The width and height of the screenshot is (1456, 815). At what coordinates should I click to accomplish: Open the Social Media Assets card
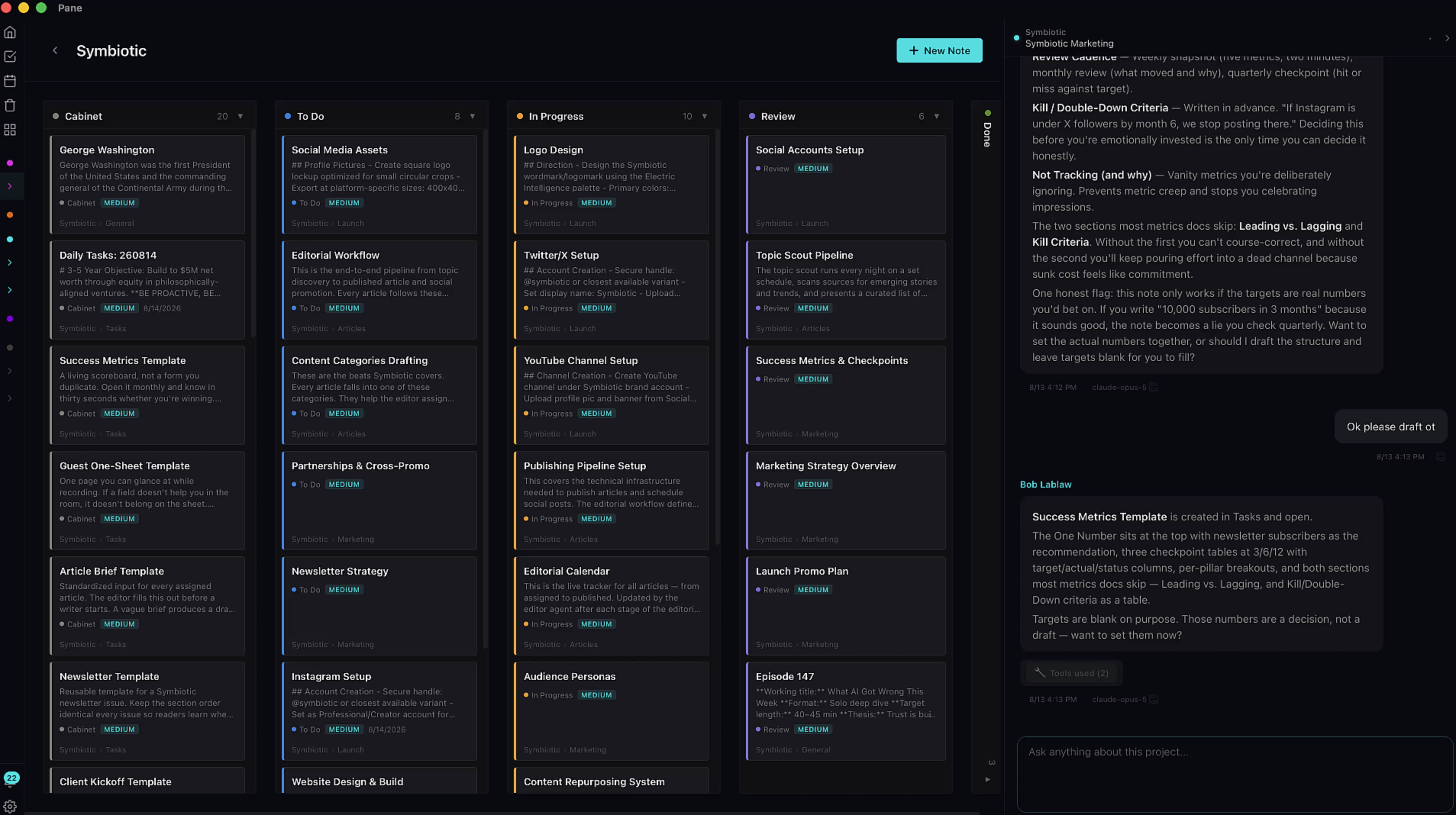click(379, 185)
